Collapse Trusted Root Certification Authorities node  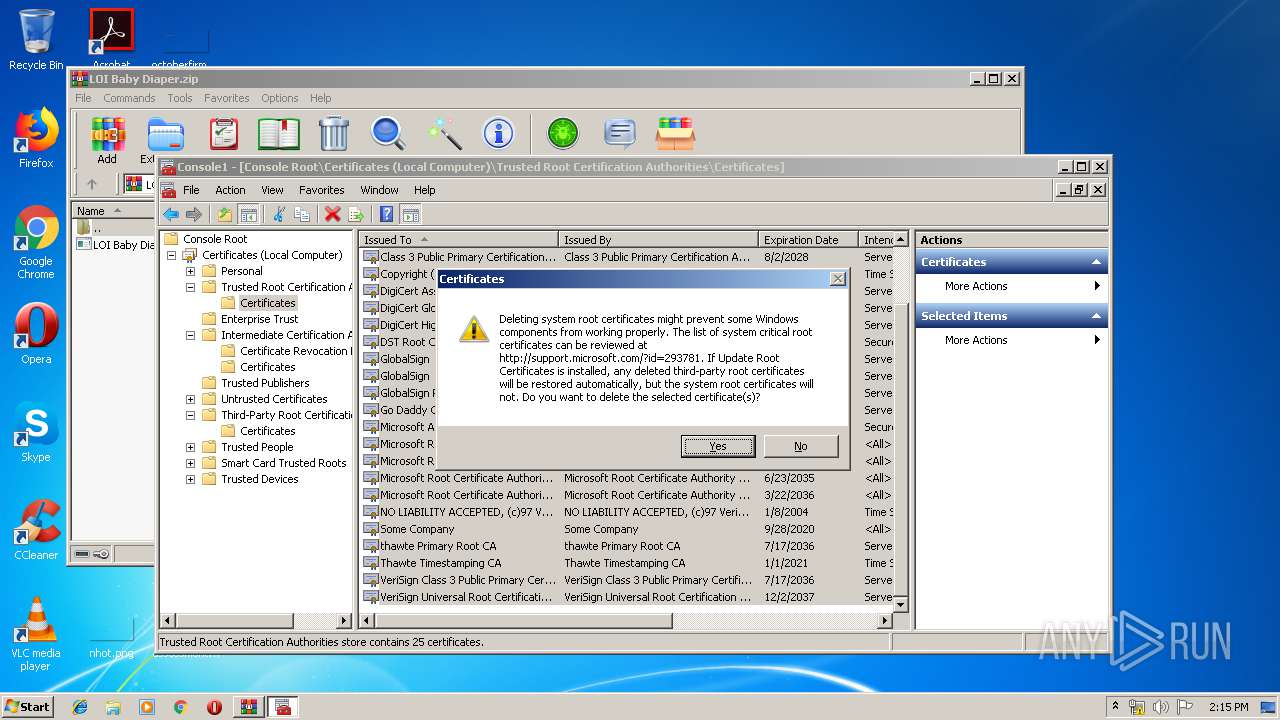[190, 287]
